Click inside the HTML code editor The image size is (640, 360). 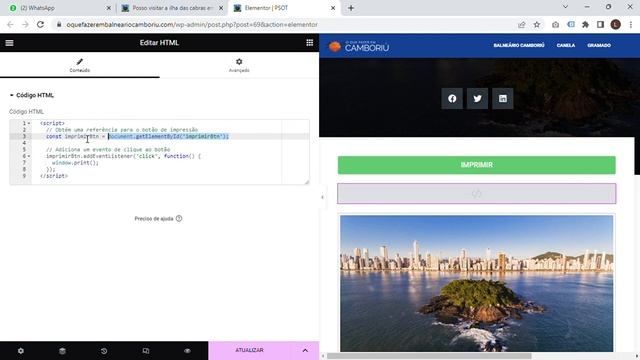click(x=159, y=152)
